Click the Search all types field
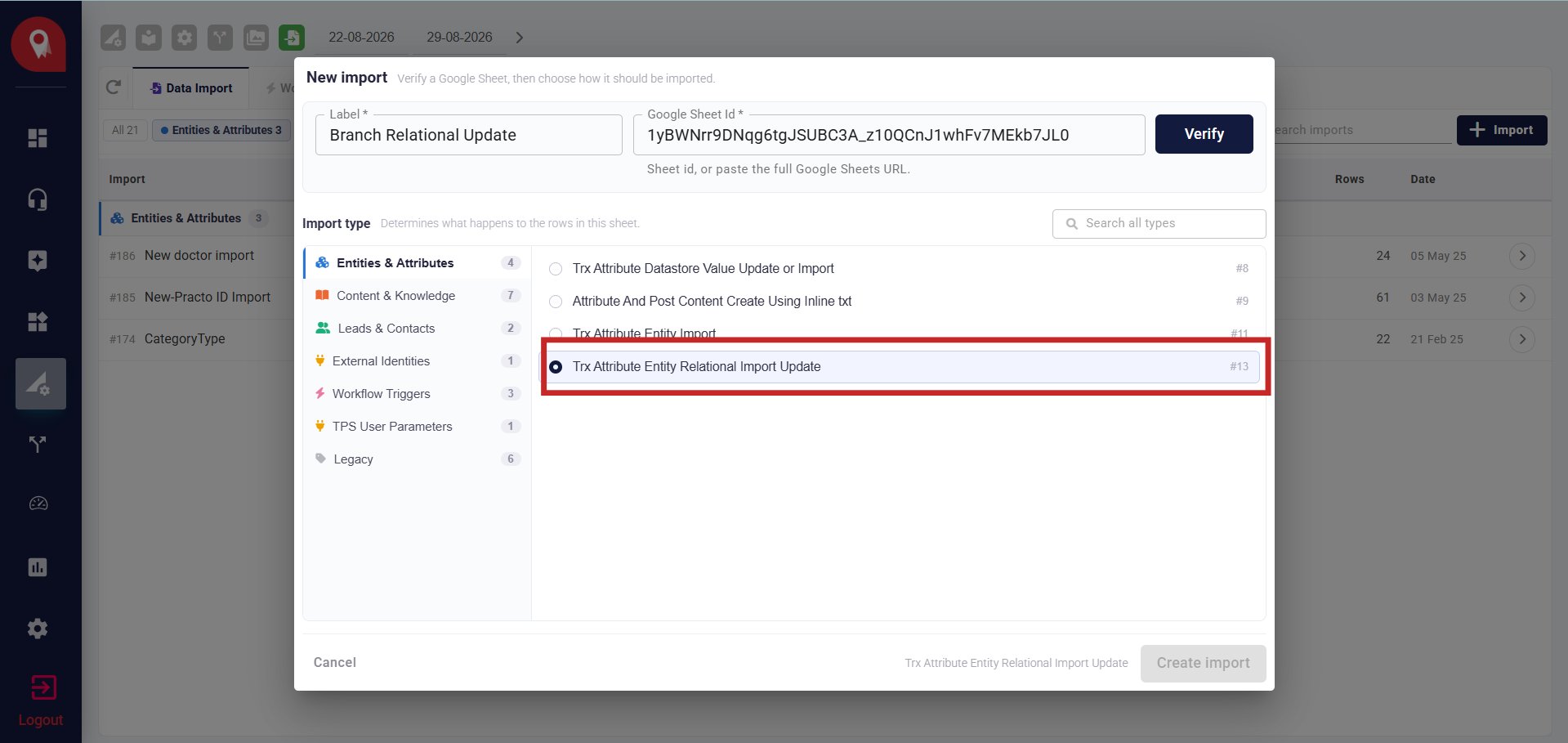Image resolution: width=1568 pixels, height=743 pixels. click(1159, 223)
